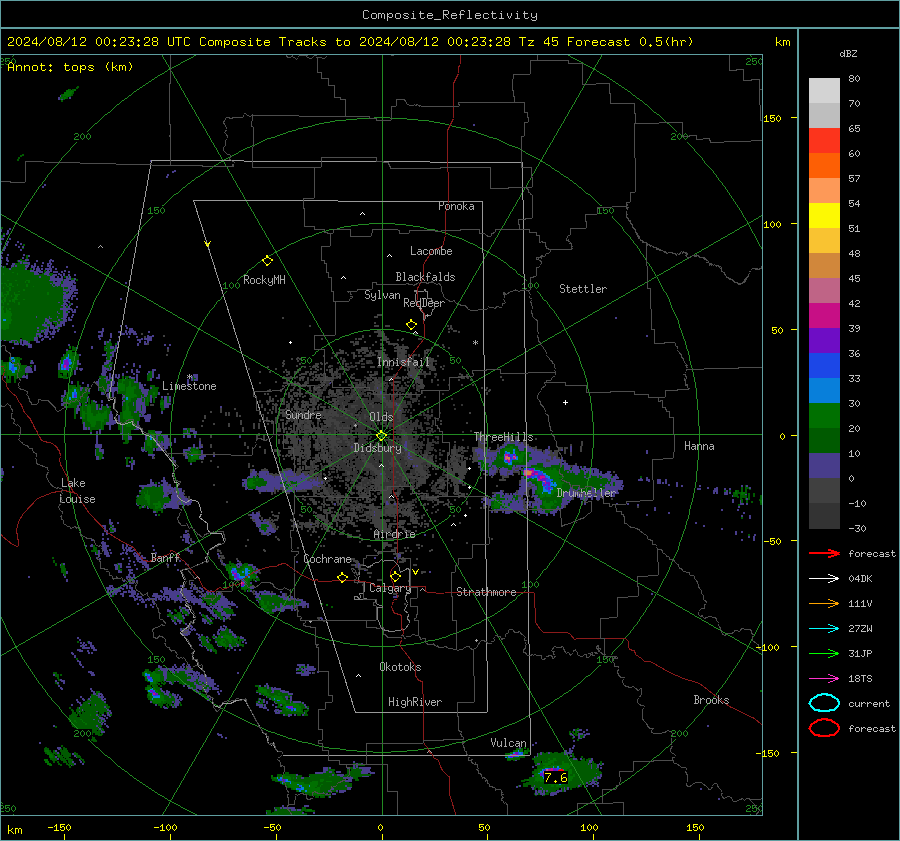Click the Vulcan town label
900x841 pixels.
[x=509, y=743]
